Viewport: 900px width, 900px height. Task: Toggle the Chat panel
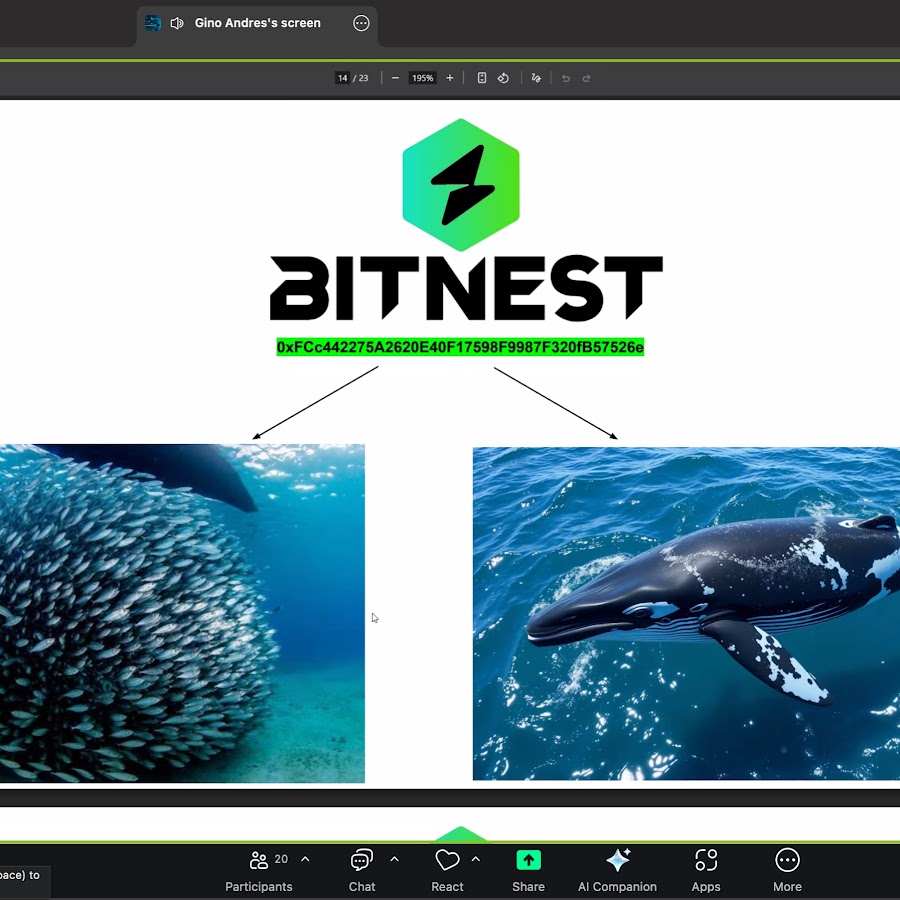tap(362, 869)
